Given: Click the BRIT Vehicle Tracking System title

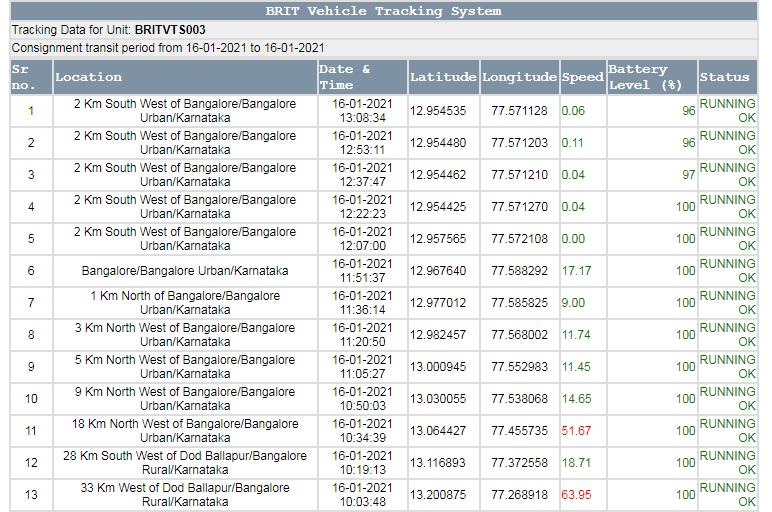Looking at the screenshot, I should pyautogui.click(x=384, y=11).
